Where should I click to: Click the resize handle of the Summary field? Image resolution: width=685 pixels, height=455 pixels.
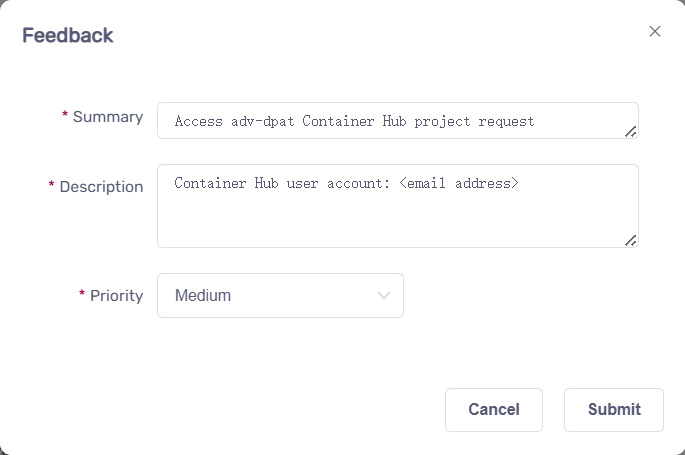tap(630, 131)
